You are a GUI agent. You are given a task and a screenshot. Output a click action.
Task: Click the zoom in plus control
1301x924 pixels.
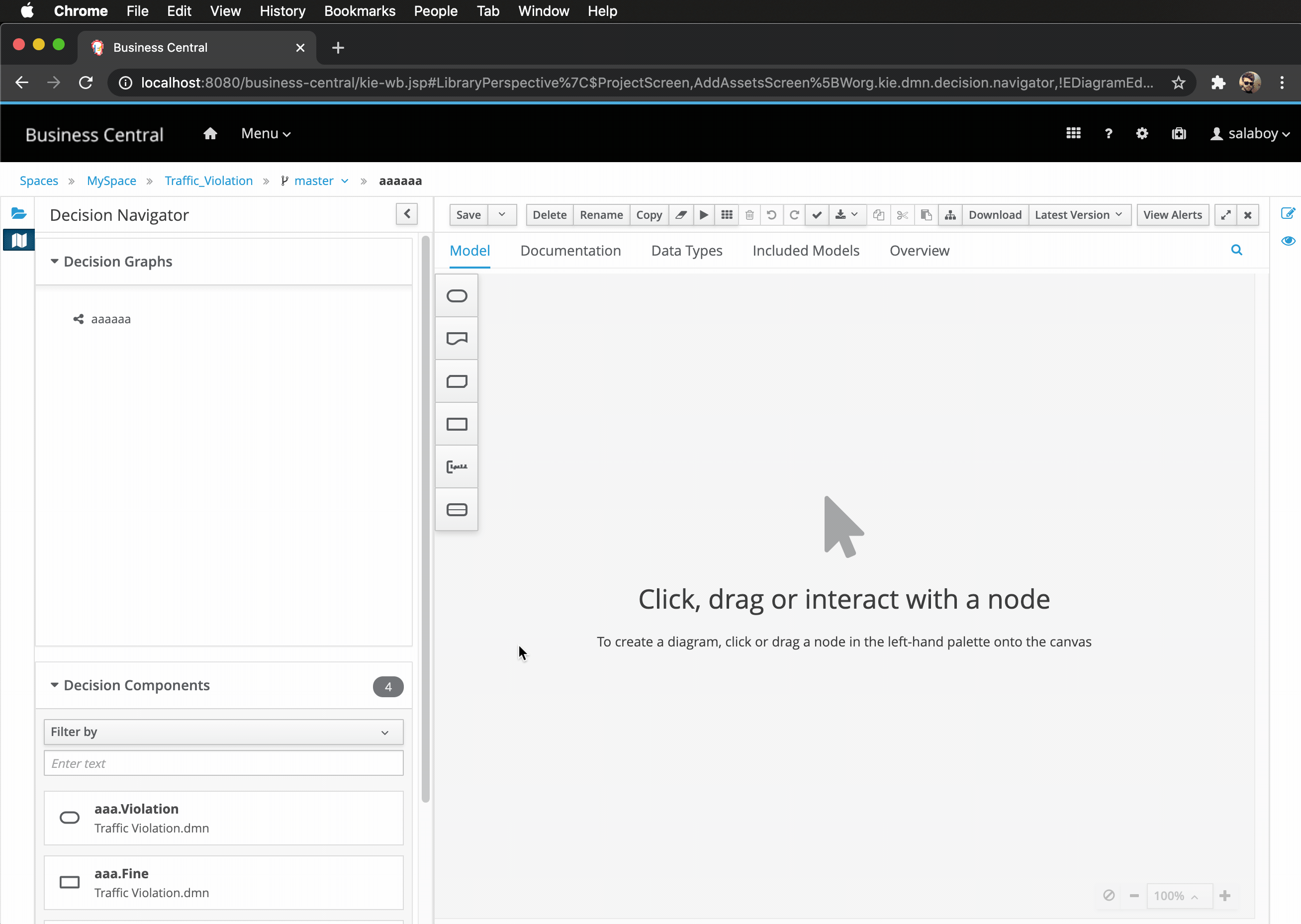[x=1225, y=896]
